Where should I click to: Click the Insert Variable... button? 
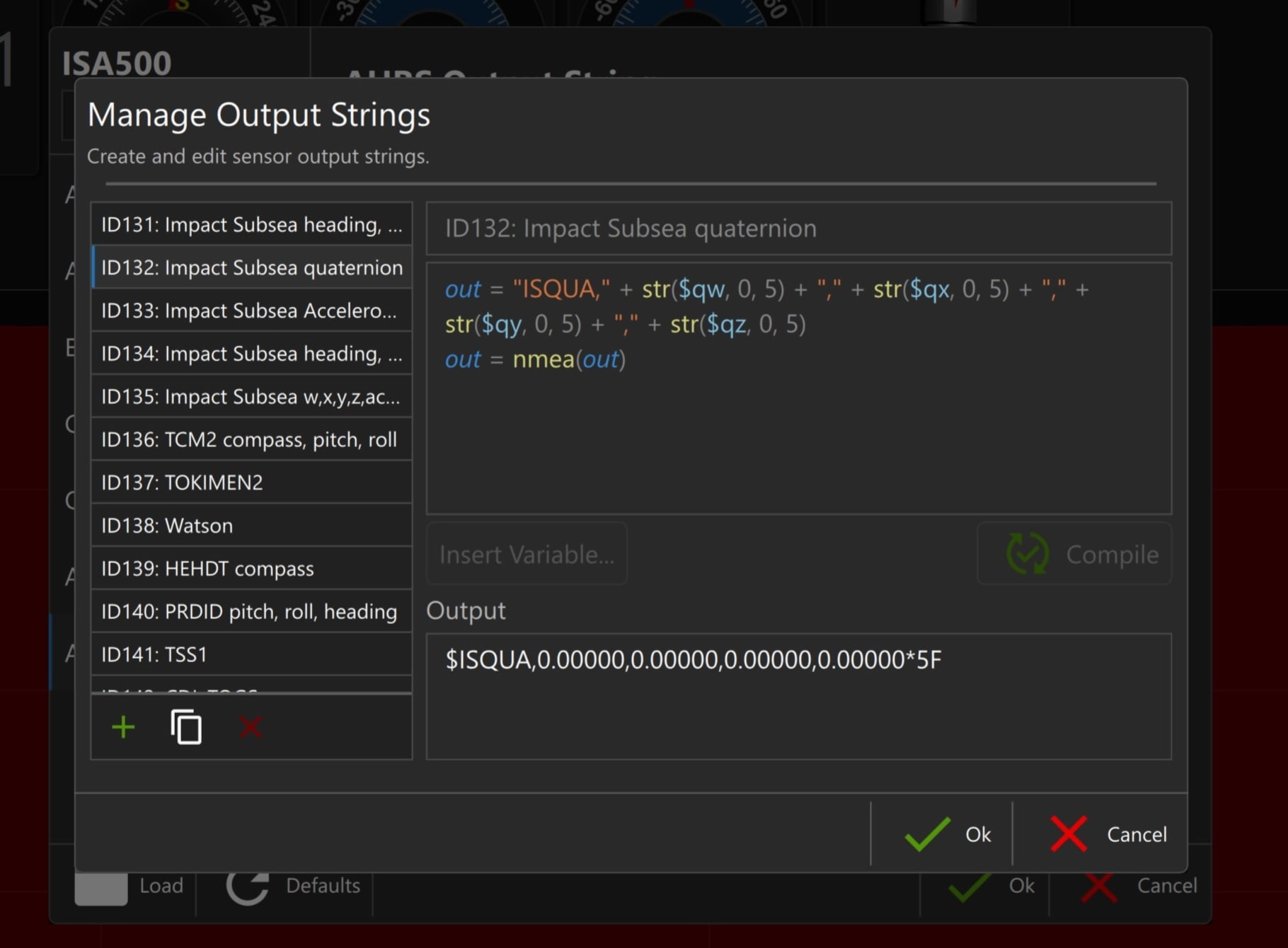pyautogui.click(x=527, y=554)
